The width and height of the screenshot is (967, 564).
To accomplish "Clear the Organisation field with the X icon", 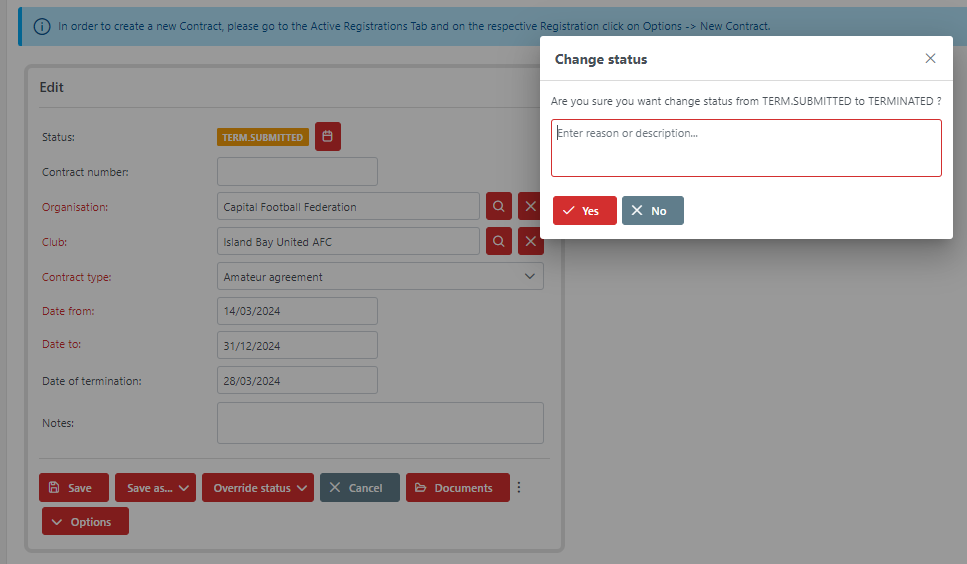I will pyautogui.click(x=529, y=207).
